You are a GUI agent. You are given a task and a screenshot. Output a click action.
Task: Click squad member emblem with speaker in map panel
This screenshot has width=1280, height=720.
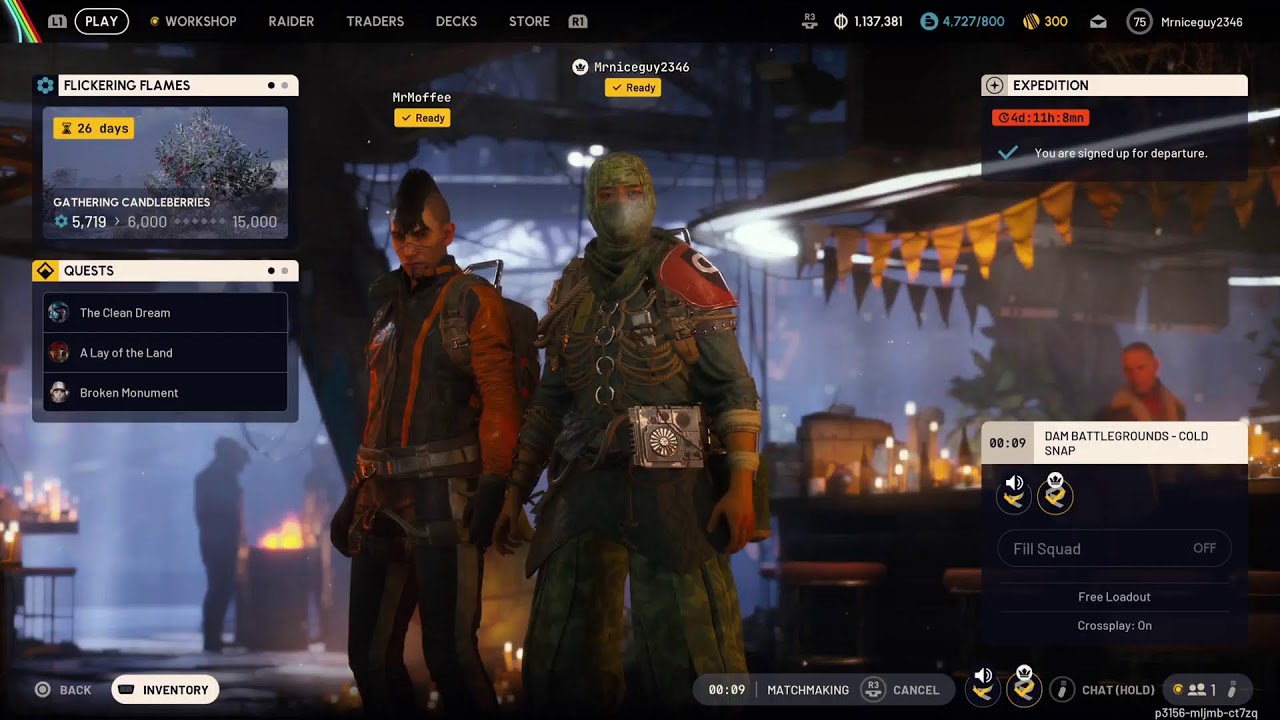click(x=1013, y=493)
